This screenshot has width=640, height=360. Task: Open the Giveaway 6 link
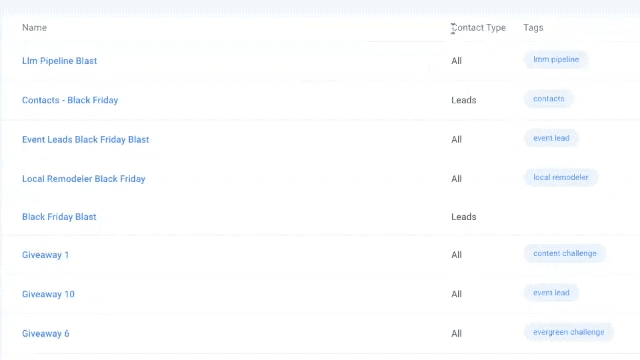[x=46, y=333]
